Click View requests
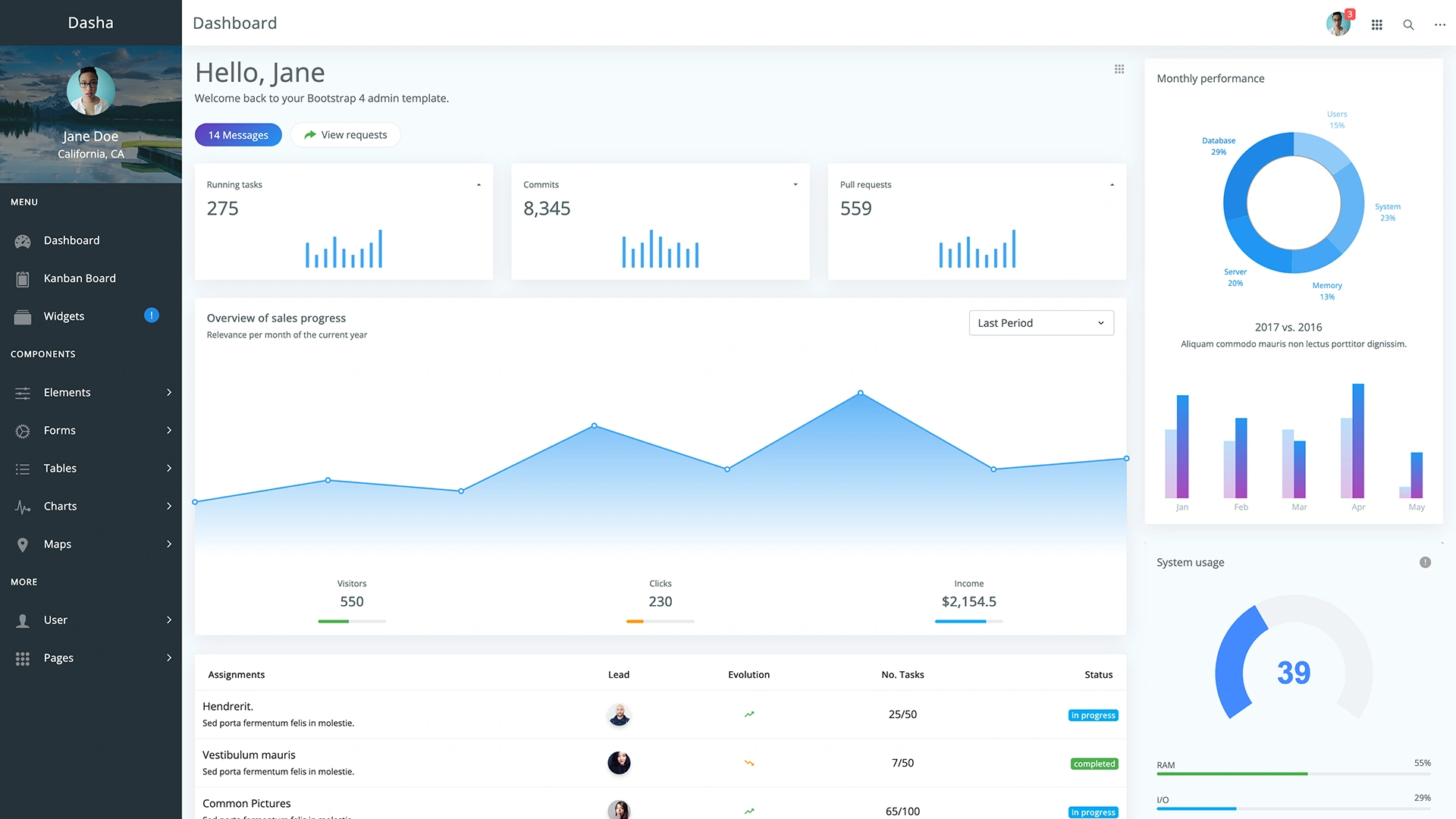Screen dimensions: 1456x819 [x=345, y=134]
